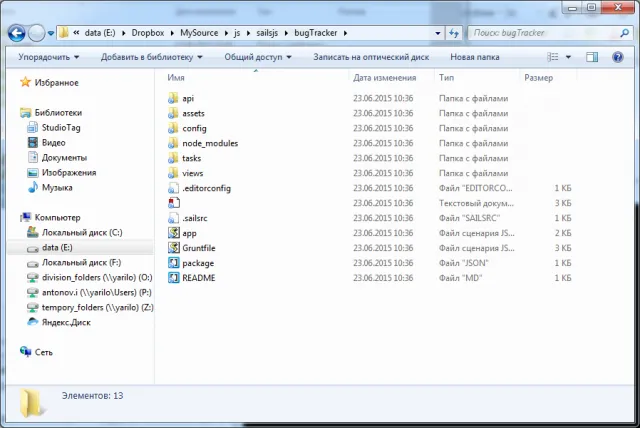Image resolution: width=640 pixels, height=428 pixels.
Task: Select the config folder icon
Action: pyautogui.click(x=173, y=128)
